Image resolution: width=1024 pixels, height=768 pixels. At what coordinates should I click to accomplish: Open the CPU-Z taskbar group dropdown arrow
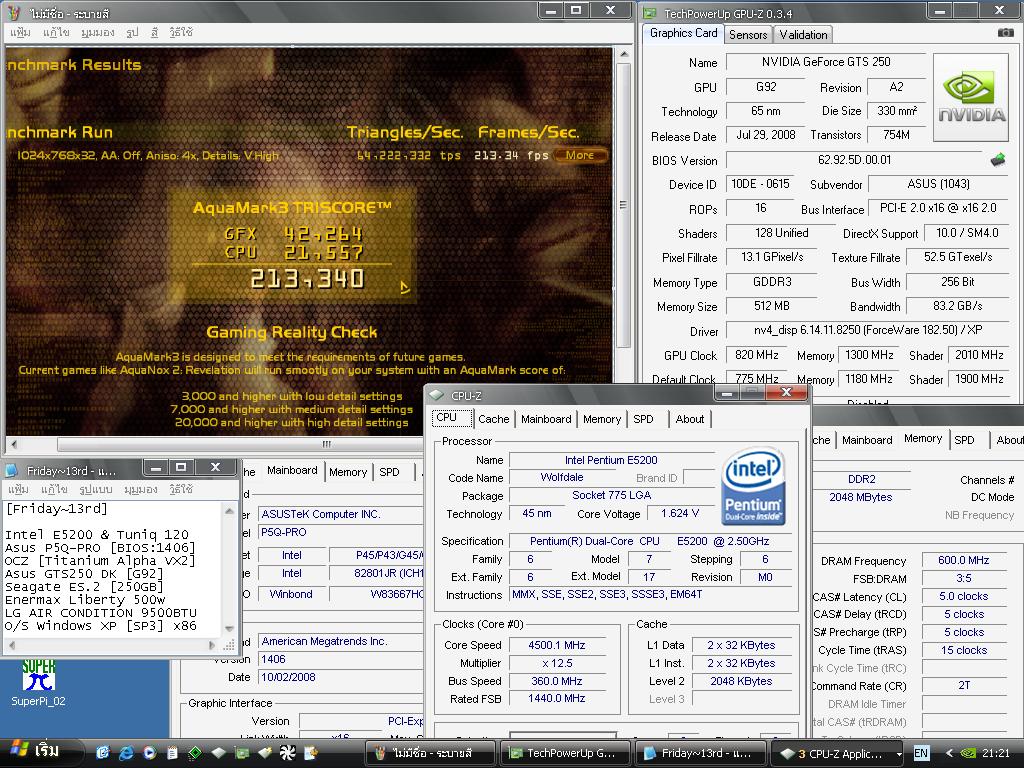(899, 754)
